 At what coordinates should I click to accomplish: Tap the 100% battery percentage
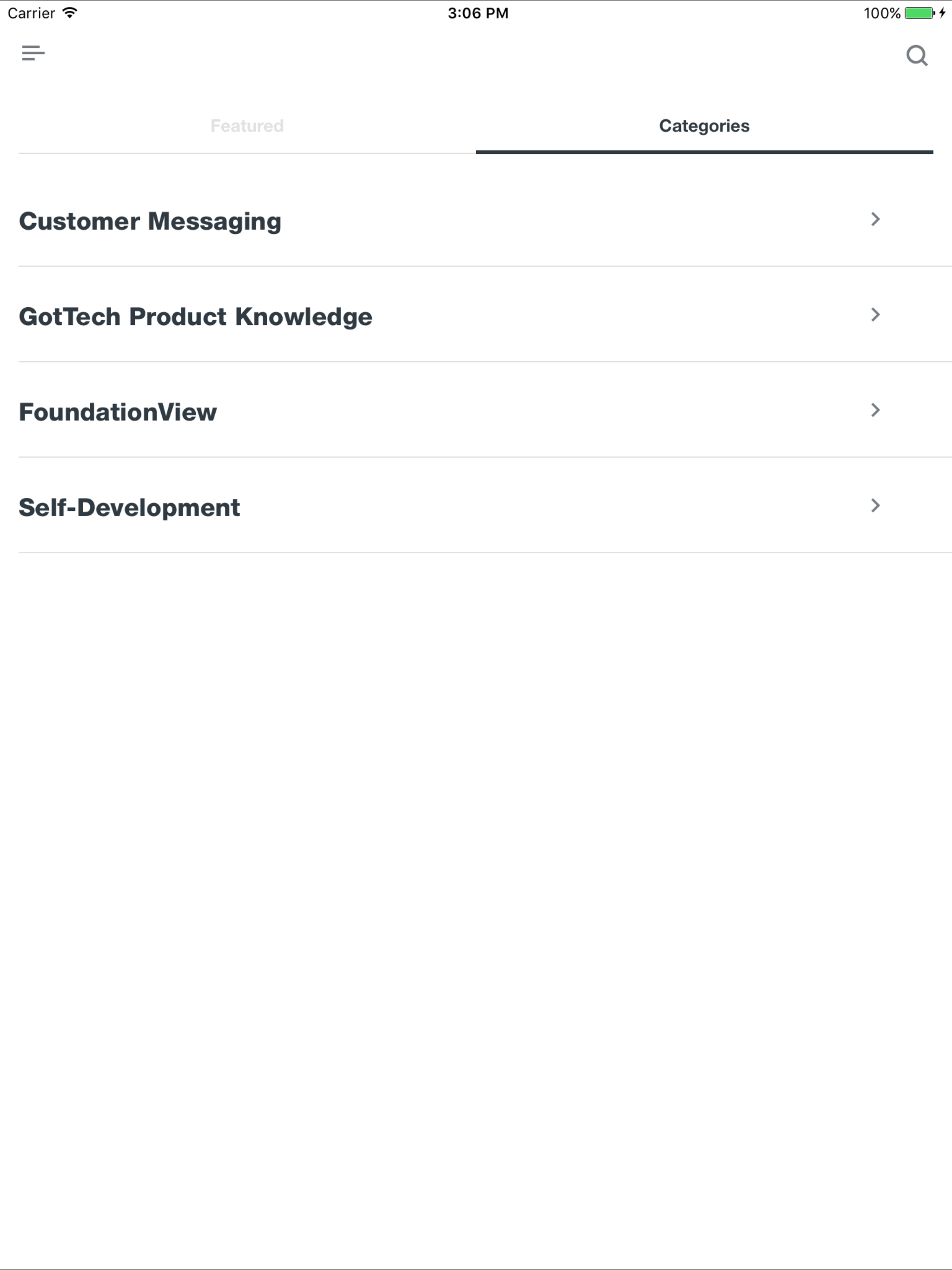882,13
